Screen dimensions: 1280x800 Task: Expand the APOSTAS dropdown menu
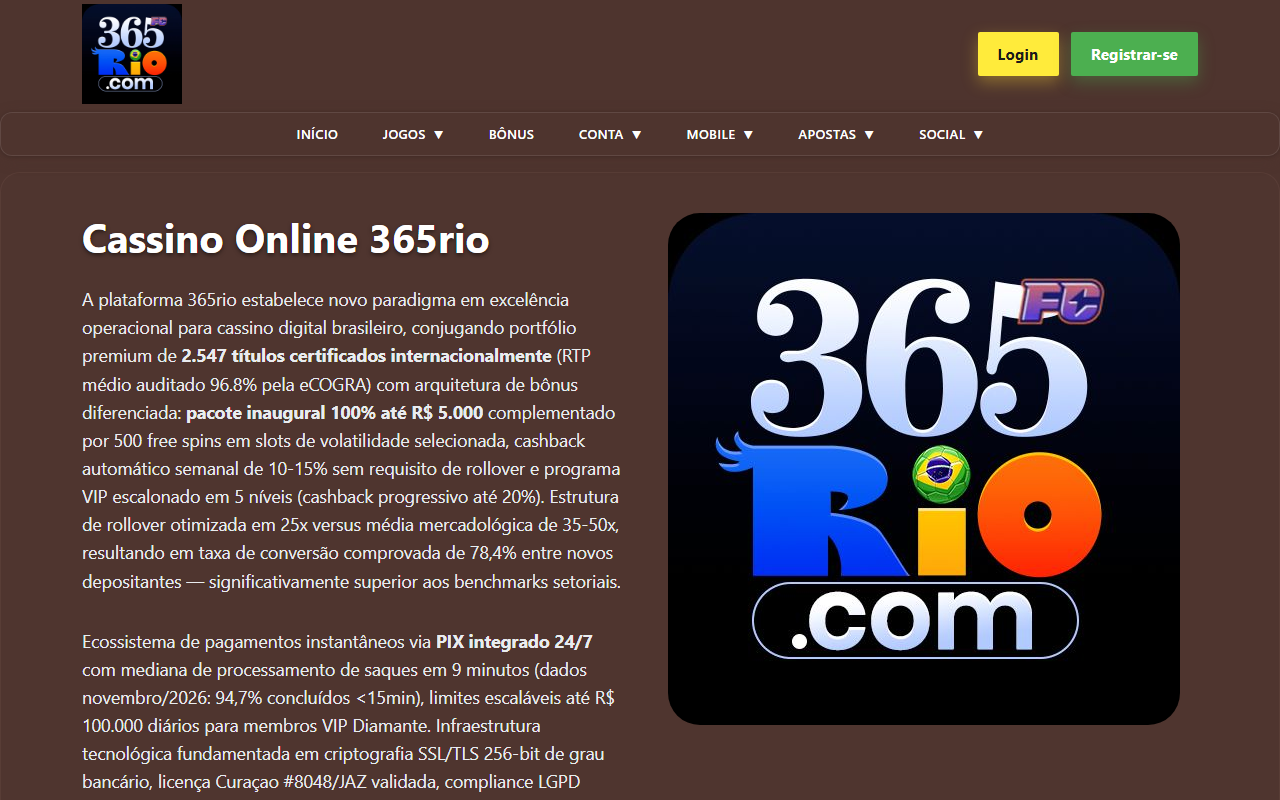click(836, 134)
